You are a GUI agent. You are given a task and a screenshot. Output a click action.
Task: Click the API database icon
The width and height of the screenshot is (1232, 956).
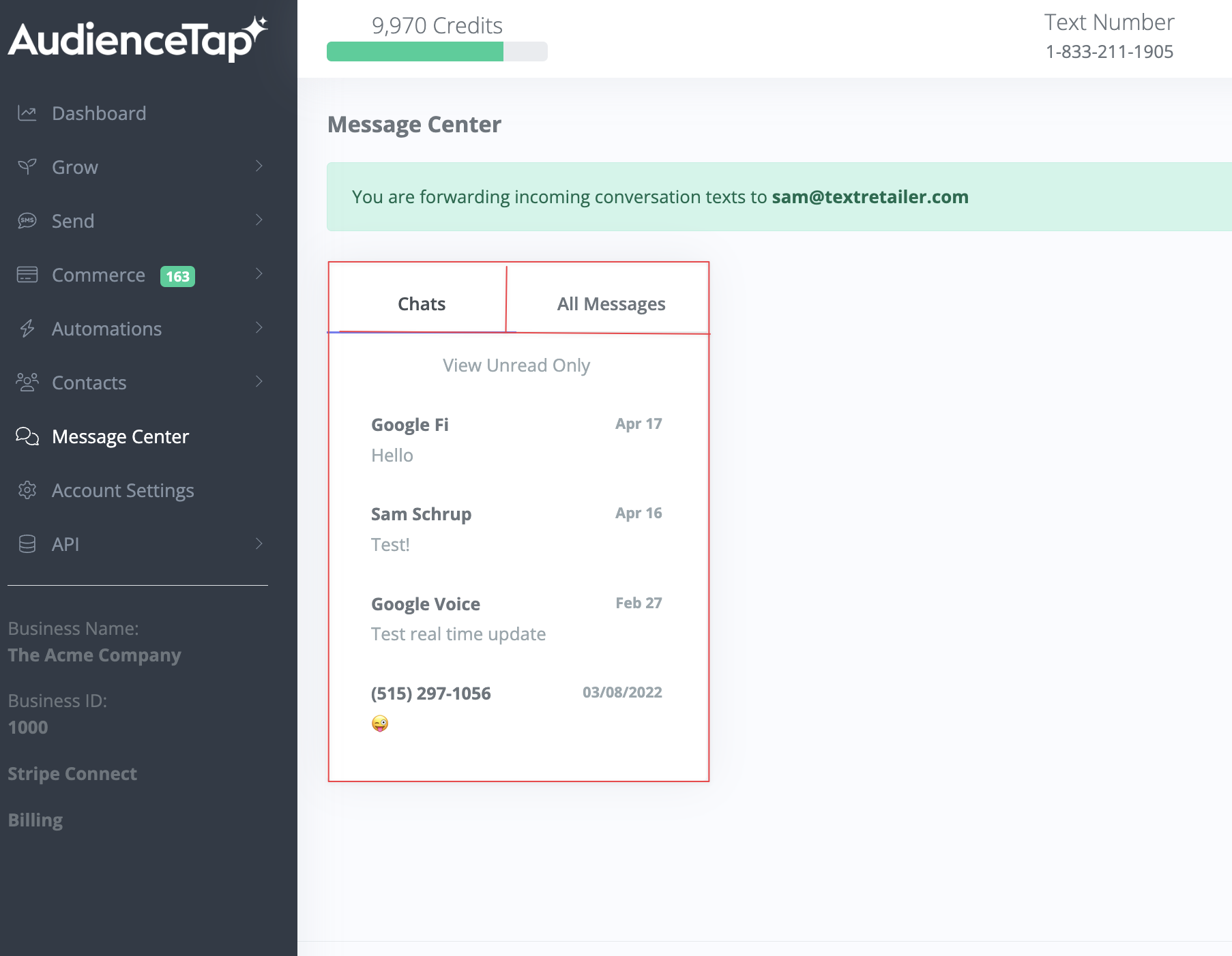27,543
